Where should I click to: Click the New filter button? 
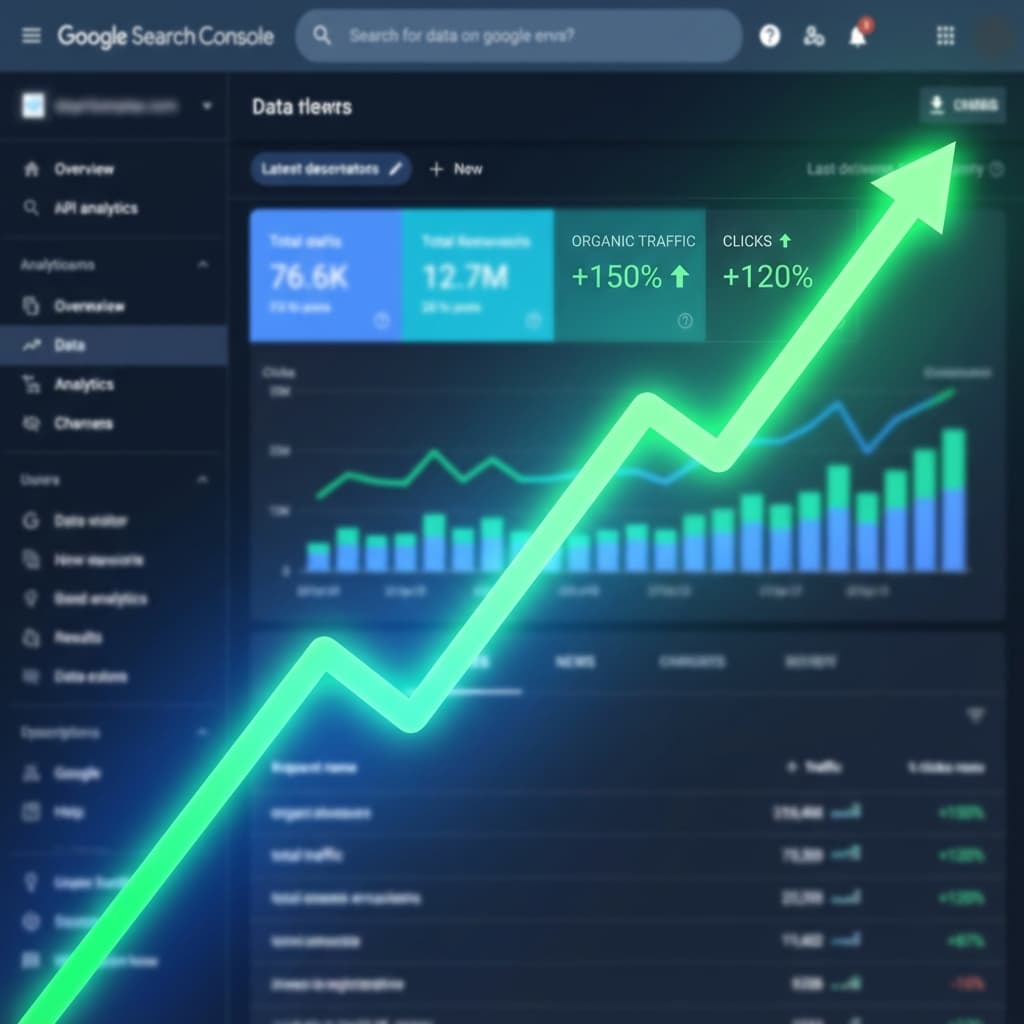click(456, 169)
